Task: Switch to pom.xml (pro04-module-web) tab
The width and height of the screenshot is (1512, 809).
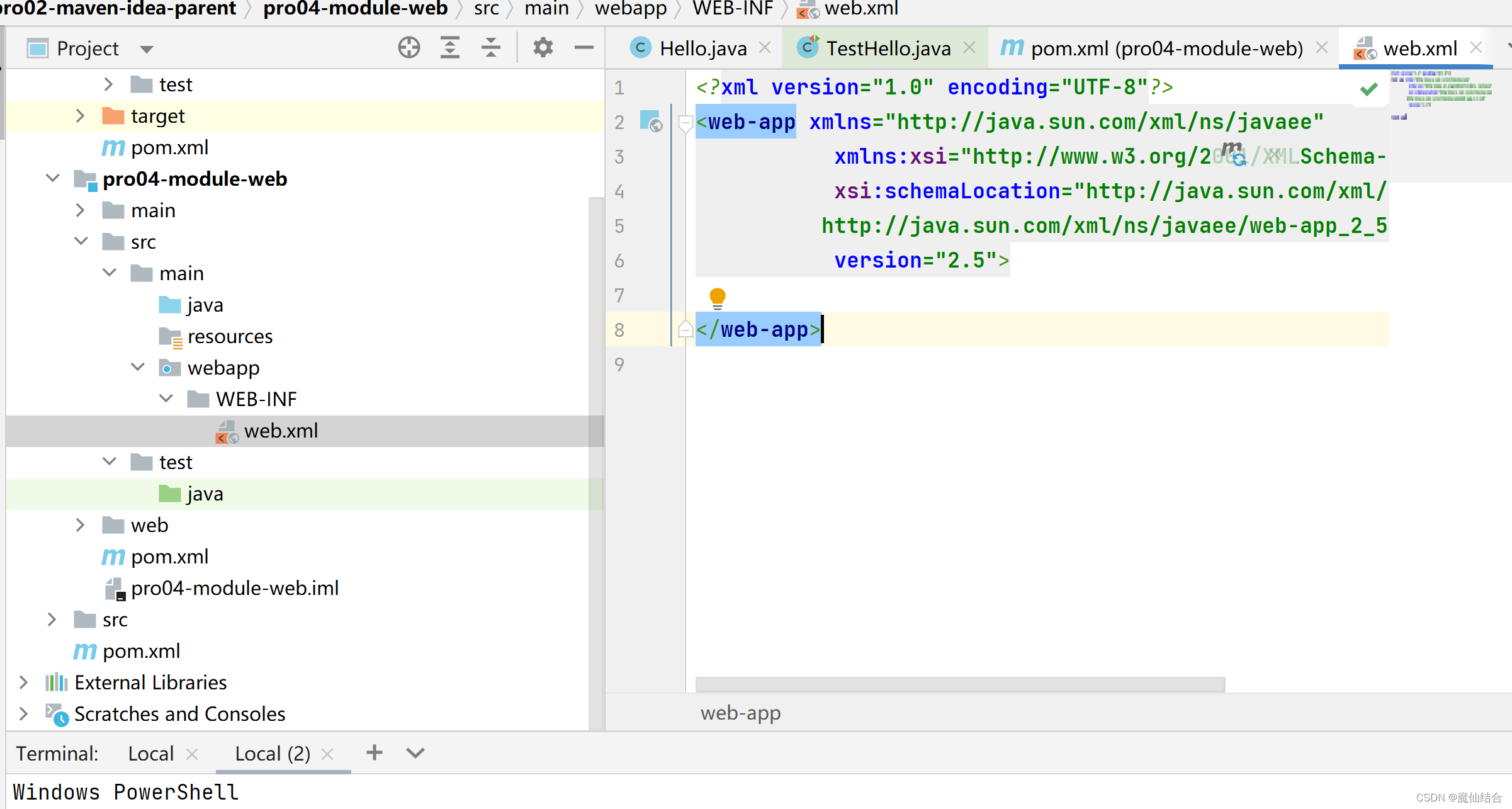Action: point(1166,48)
